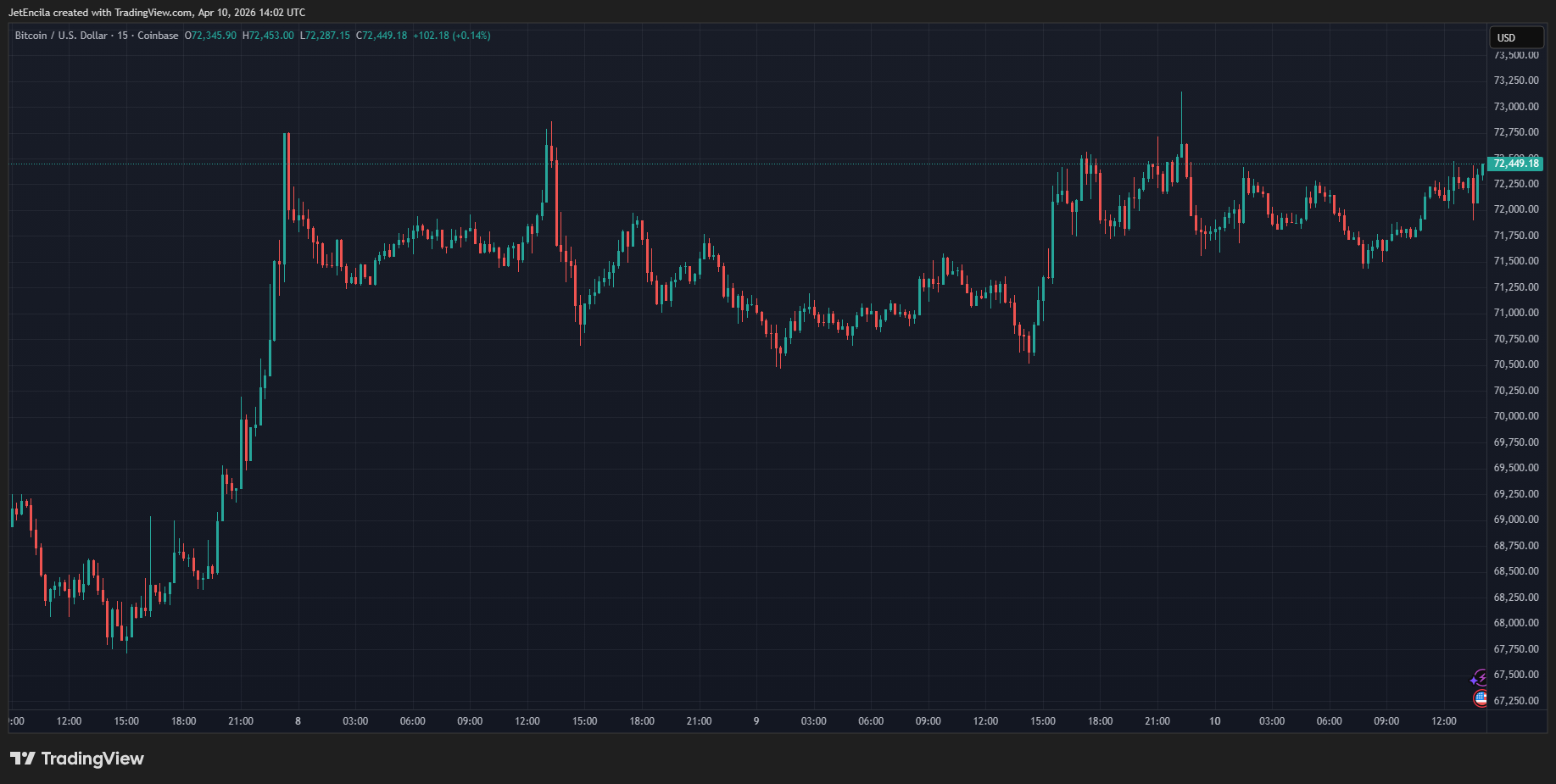Click the TradingView logo at bottom left
This screenshot has width=1556, height=784.
(77, 759)
